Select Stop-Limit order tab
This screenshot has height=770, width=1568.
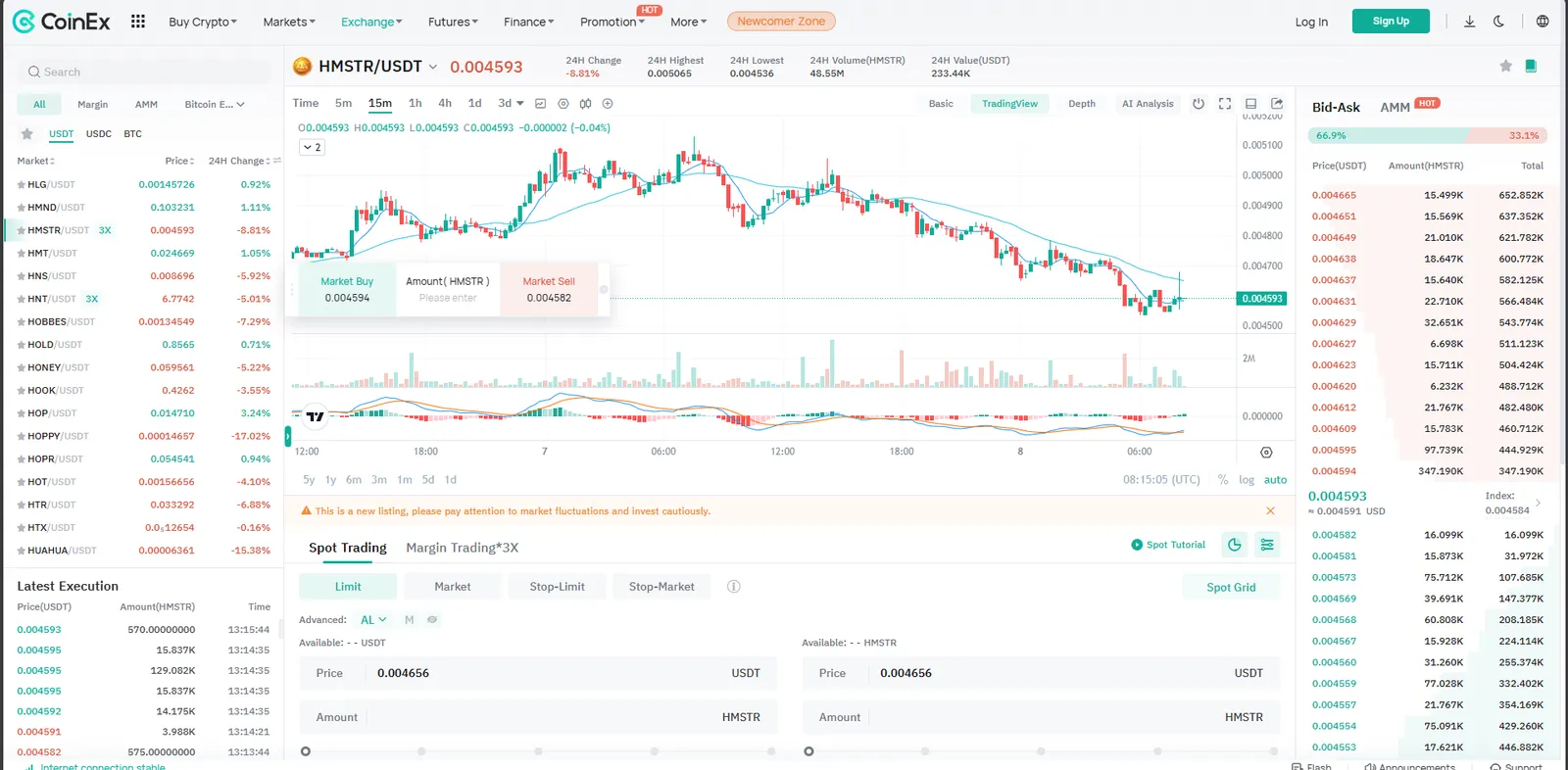coord(557,587)
